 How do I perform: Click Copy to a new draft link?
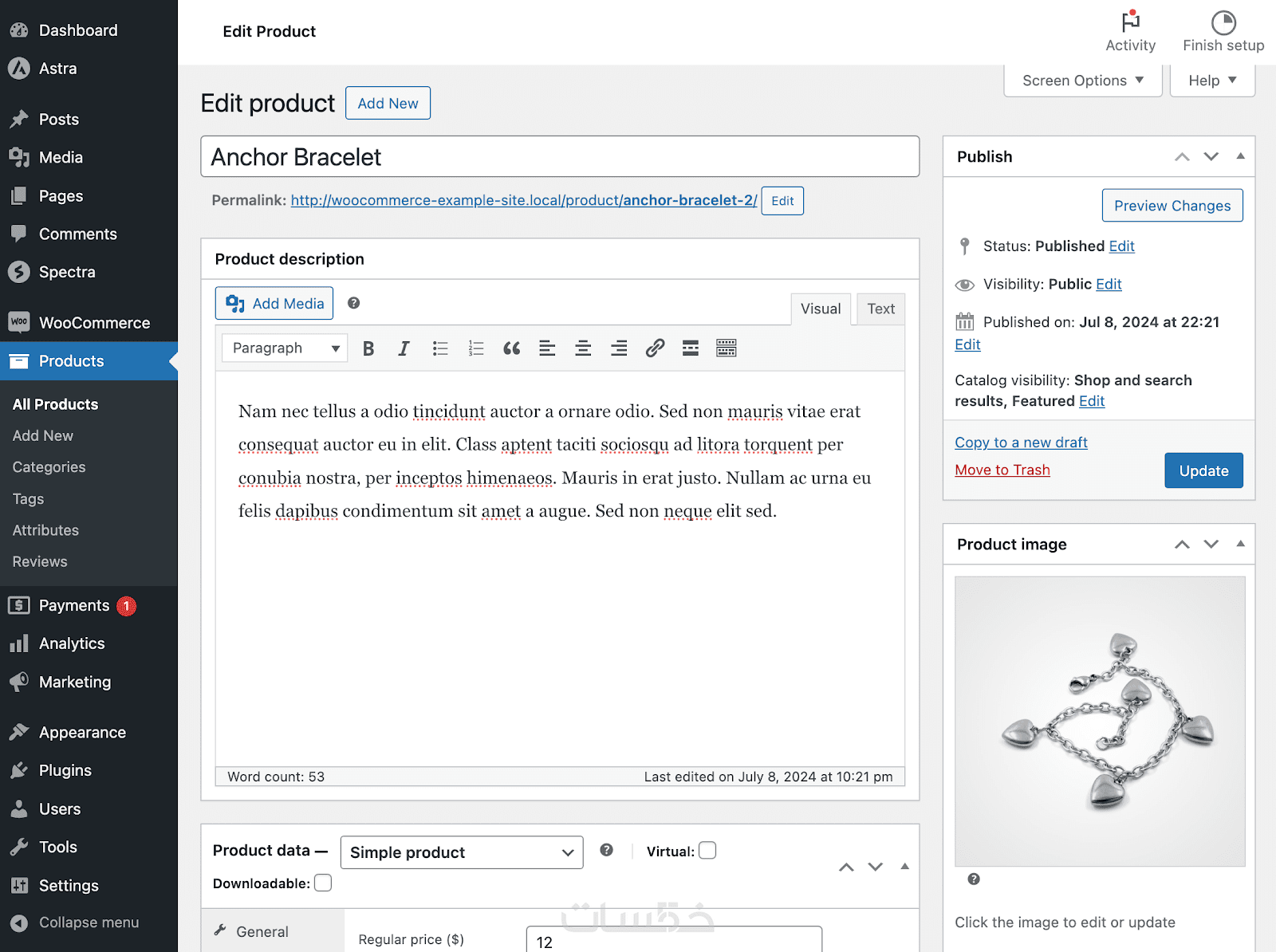click(1021, 443)
